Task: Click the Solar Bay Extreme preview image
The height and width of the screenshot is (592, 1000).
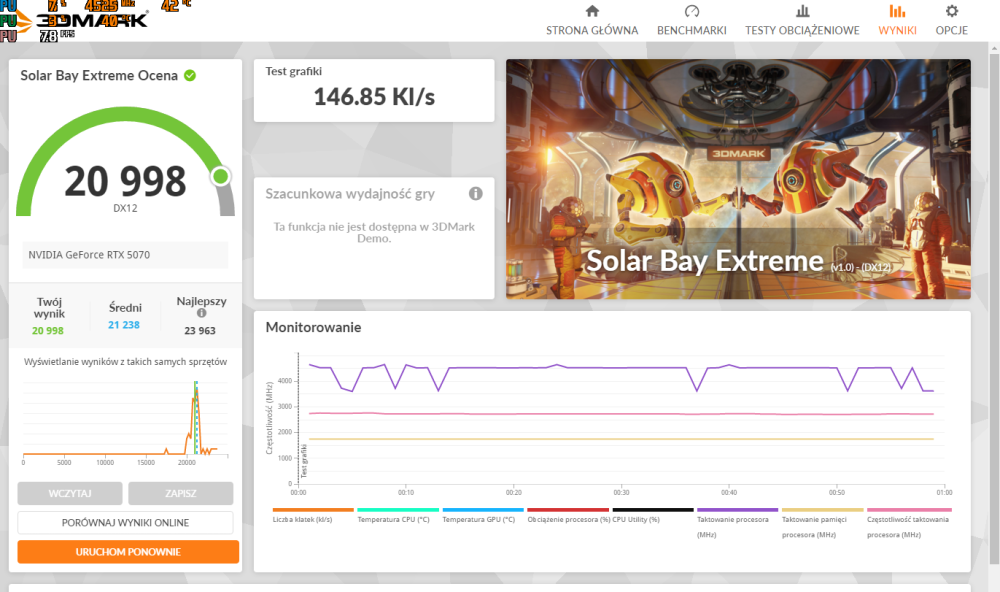Action: coord(737,178)
